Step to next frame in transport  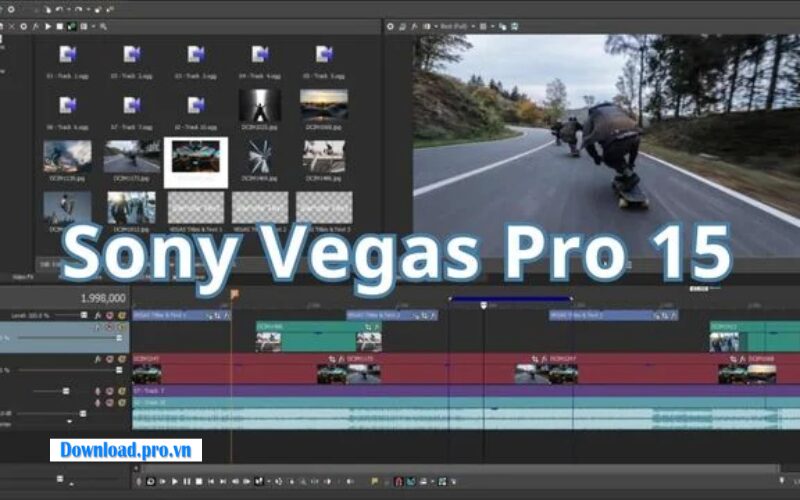point(246,481)
